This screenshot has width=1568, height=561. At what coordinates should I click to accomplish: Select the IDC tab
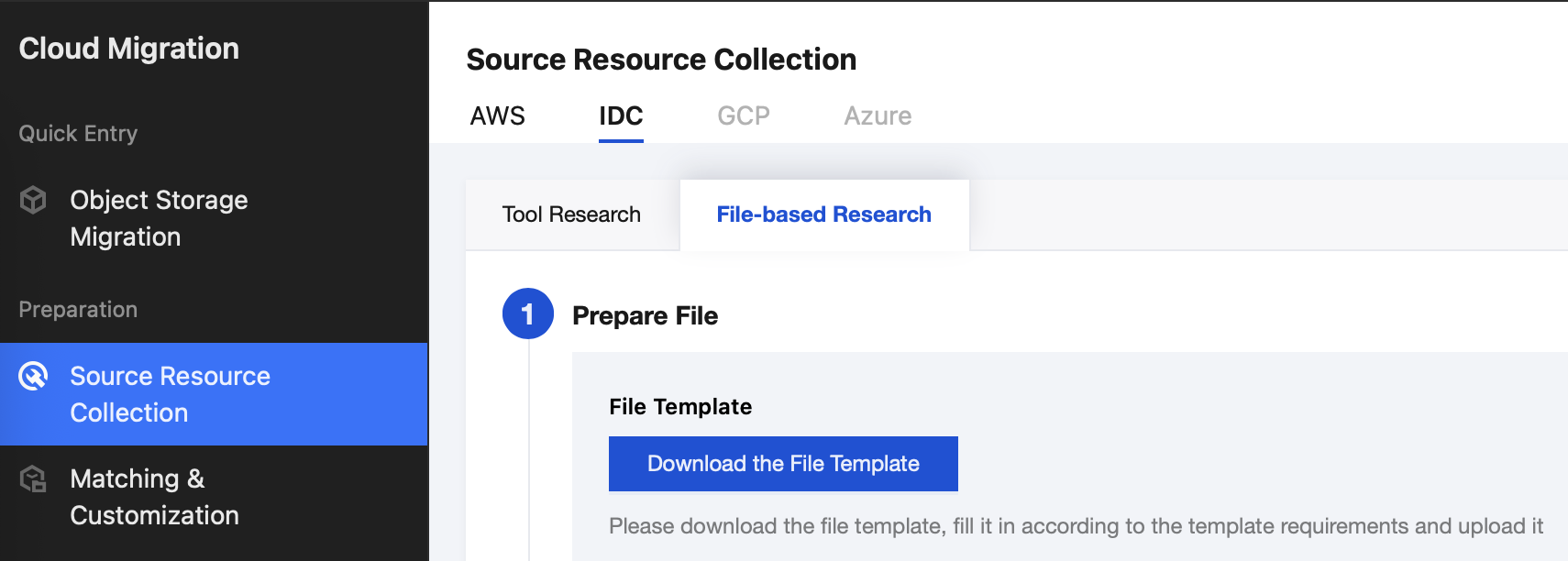click(621, 116)
